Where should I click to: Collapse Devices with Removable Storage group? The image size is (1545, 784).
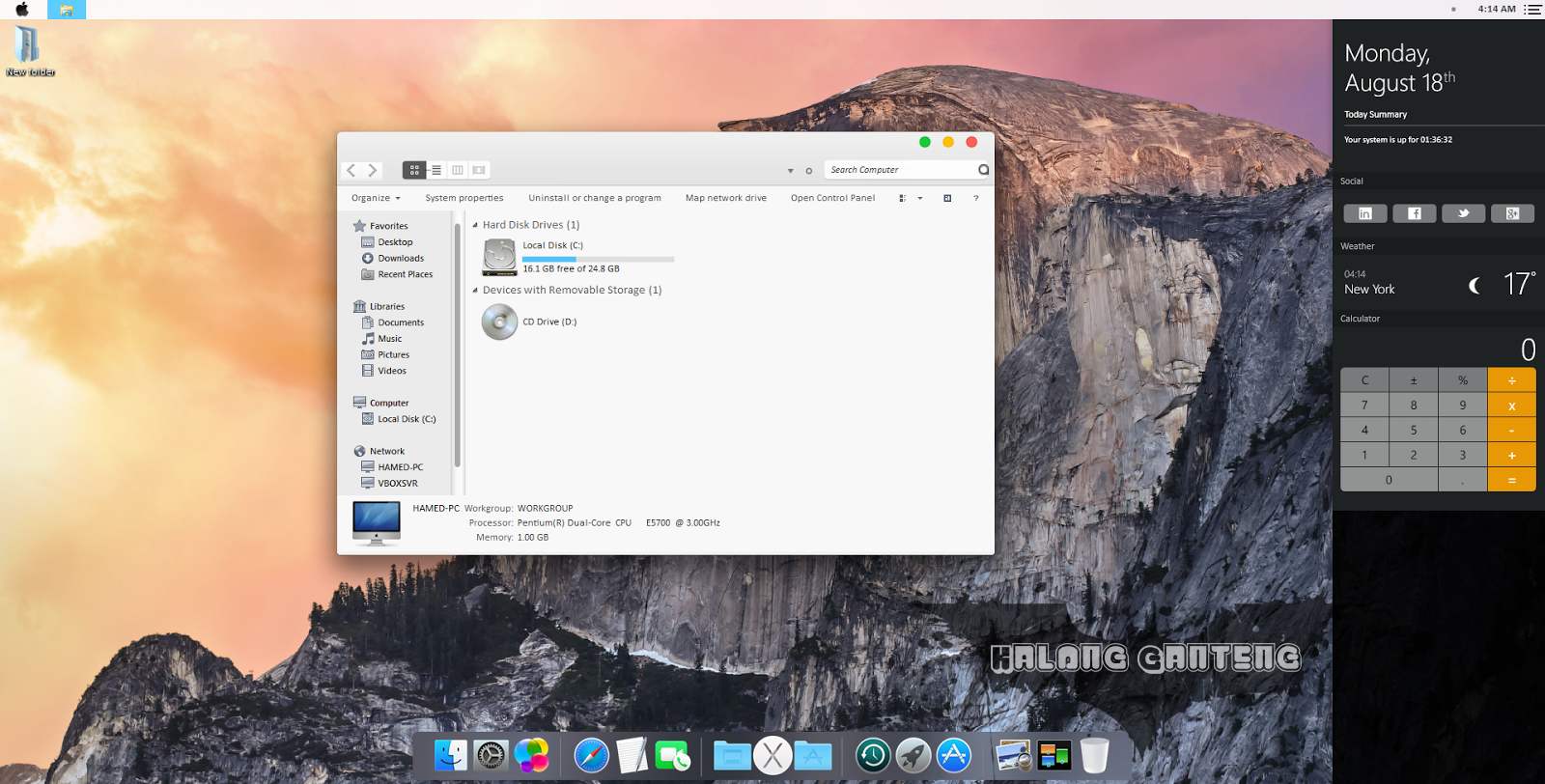pyautogui.click(x=475, y=290)
